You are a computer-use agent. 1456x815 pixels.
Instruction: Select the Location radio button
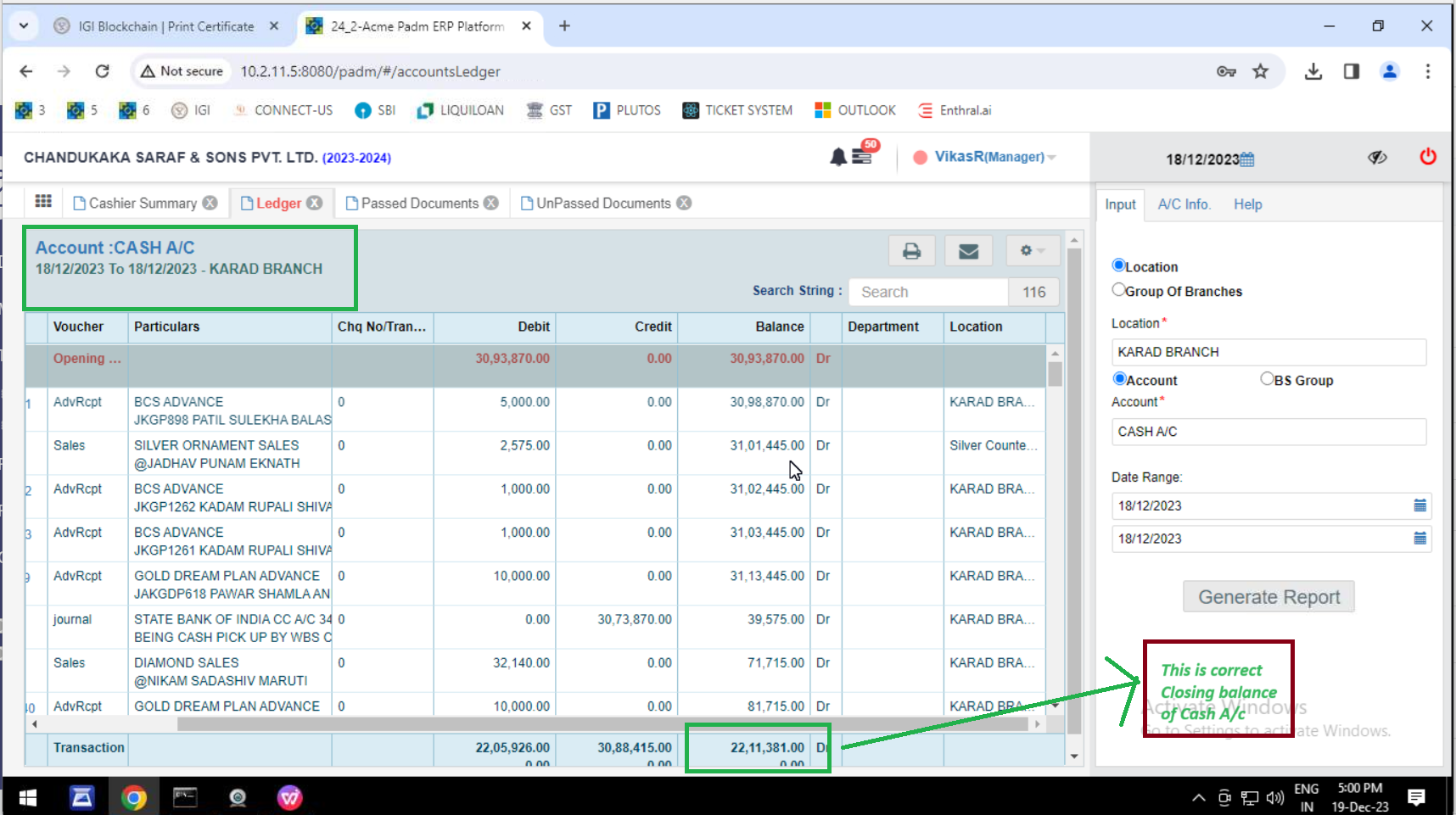(x=1118, y=265)
